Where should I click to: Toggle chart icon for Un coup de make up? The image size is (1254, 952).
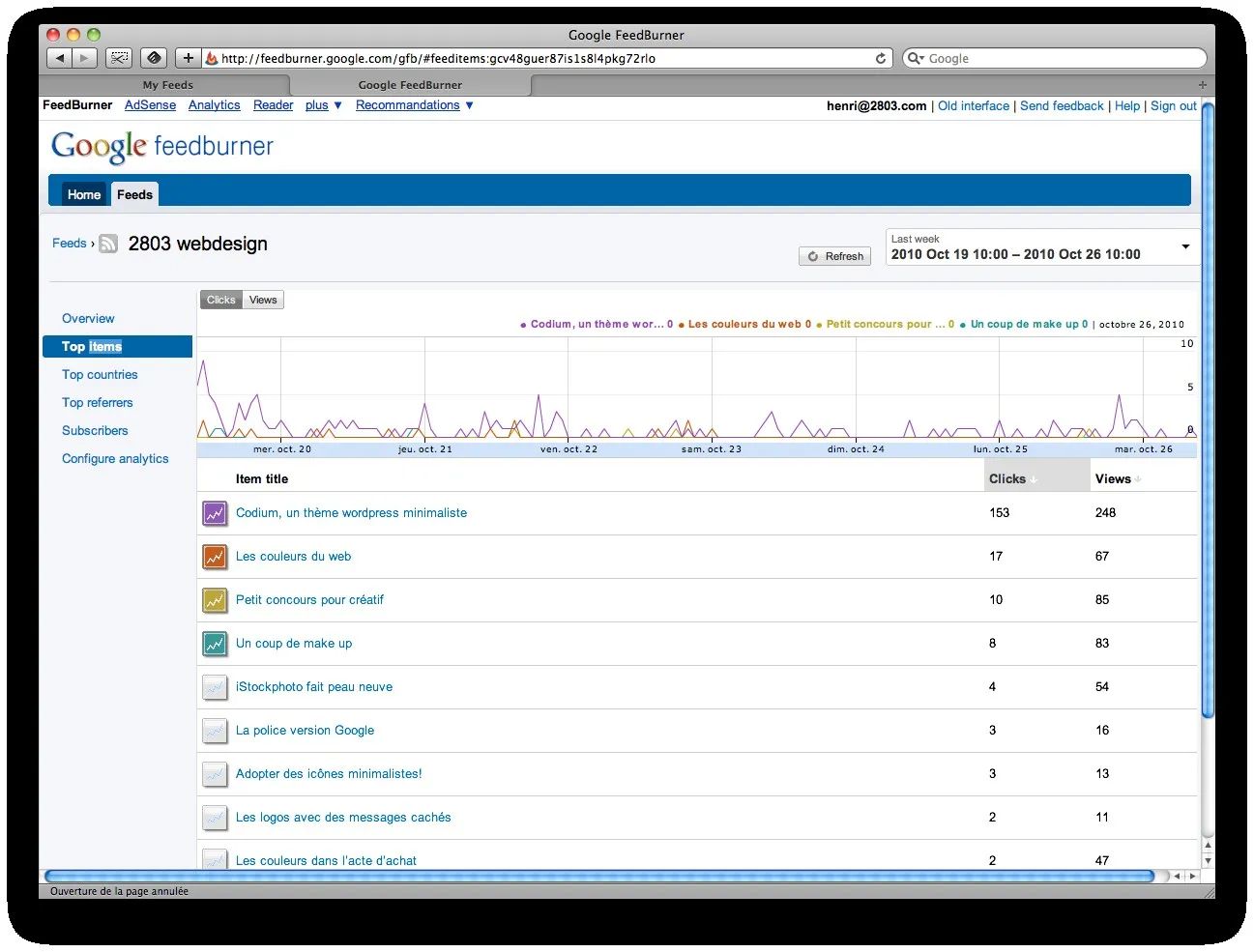tap(215, 644)
